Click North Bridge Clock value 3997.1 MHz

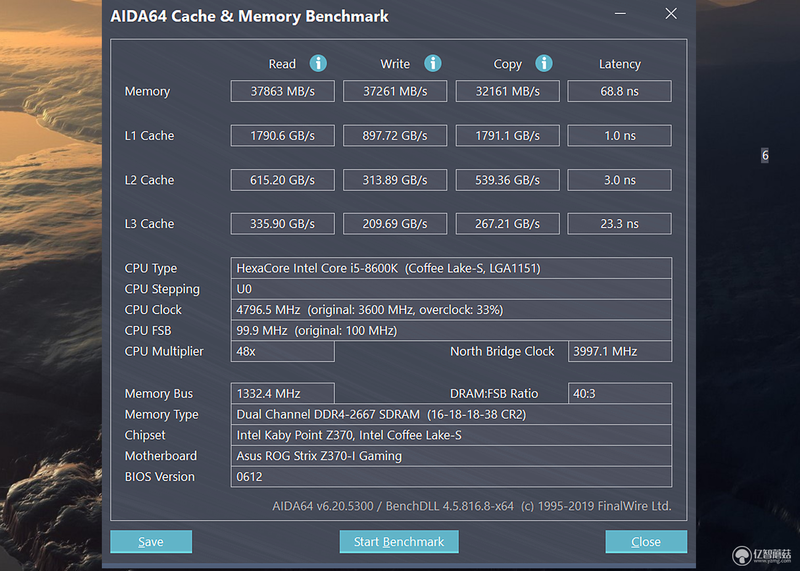tap(620, 351)
